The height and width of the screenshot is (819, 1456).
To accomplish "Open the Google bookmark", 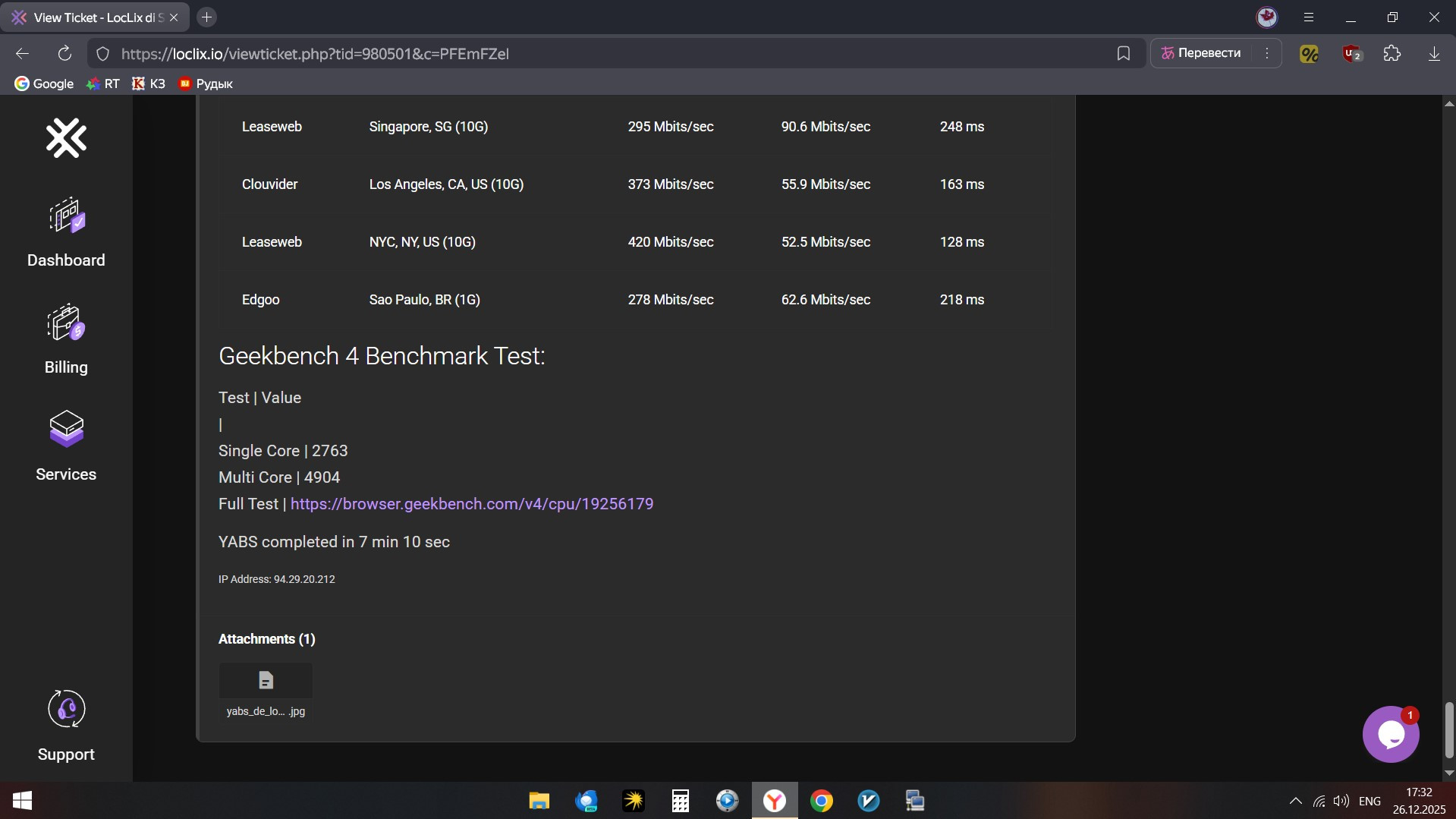I will tap(44, 83).
